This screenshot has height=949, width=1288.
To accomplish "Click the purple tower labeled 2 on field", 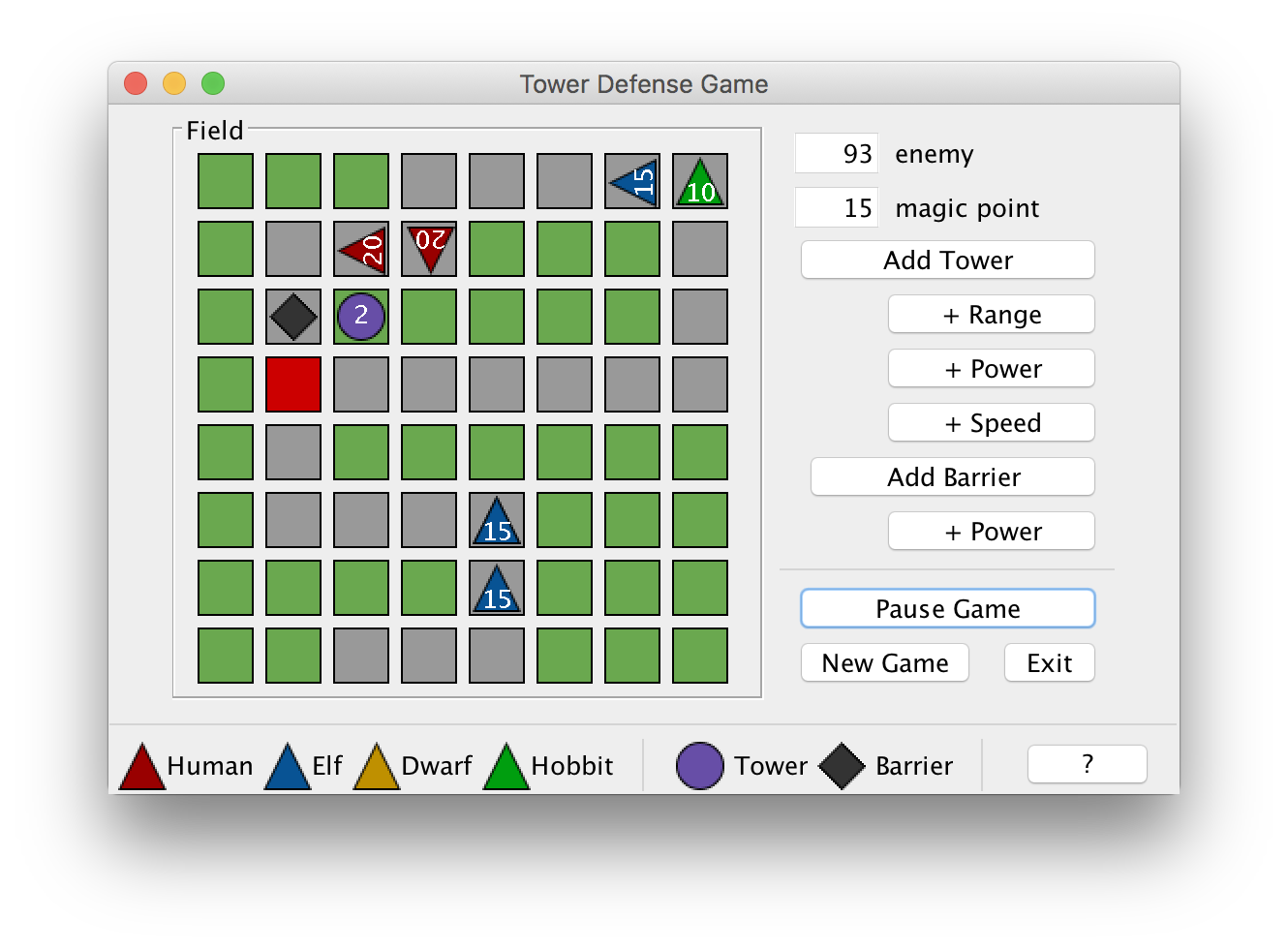I will (x=361, y=317).
